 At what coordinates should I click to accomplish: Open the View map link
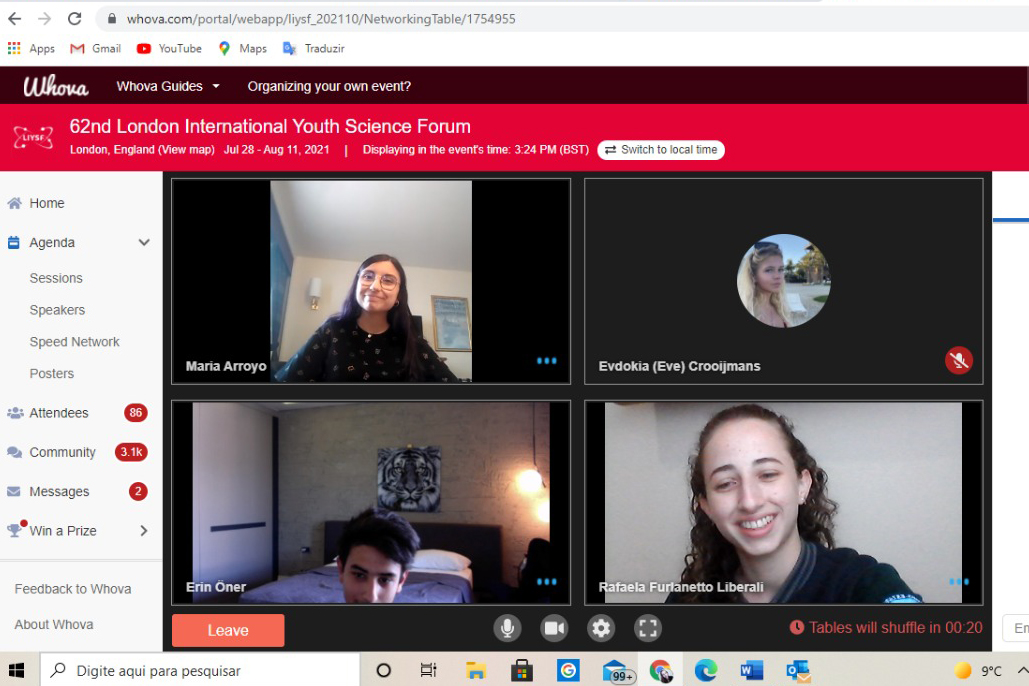pyautogui.click(x=186, y=150)
